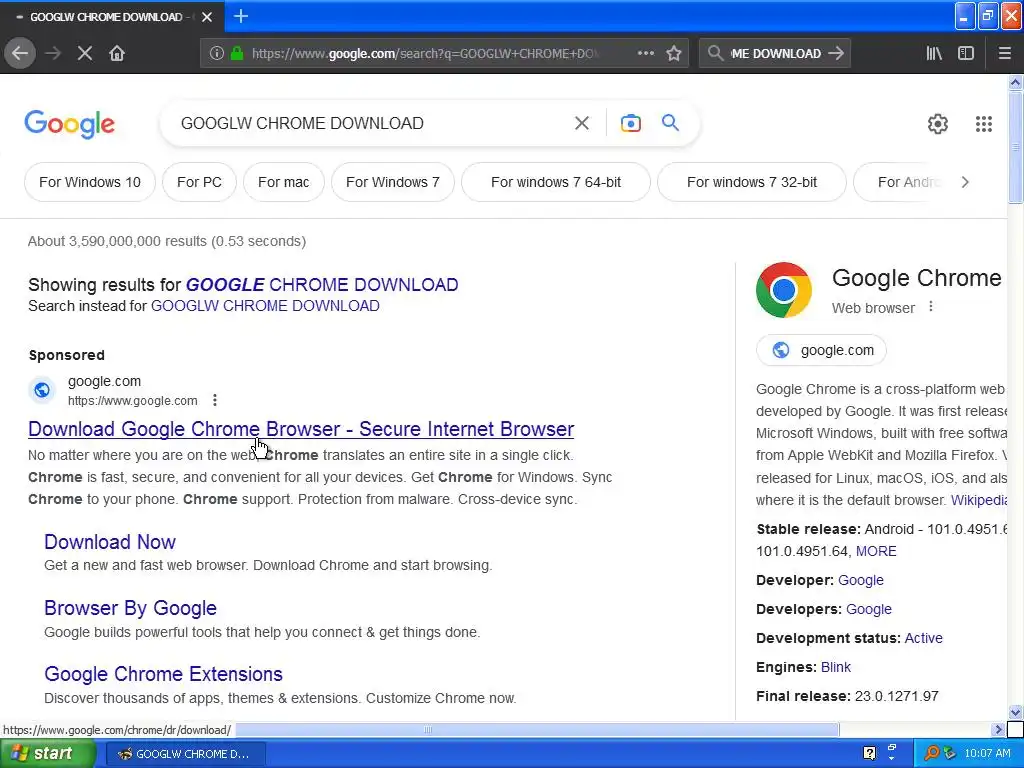This screenshot has width=1024, height=768.
Task: Select the For Windows 10 filter chip
Action: tap(90, 182)
